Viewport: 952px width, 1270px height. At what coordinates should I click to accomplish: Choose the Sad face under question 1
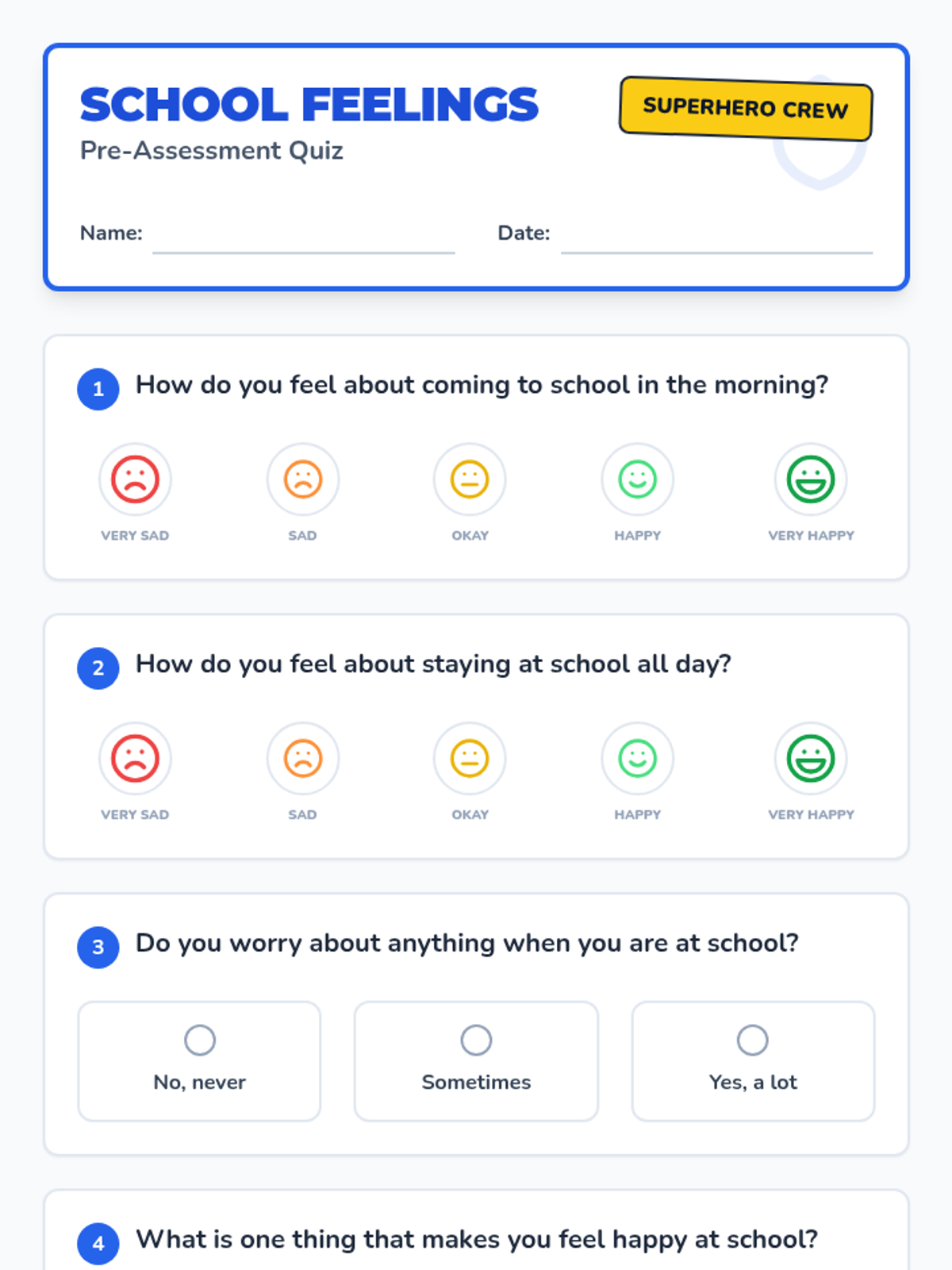coord(303,479)
